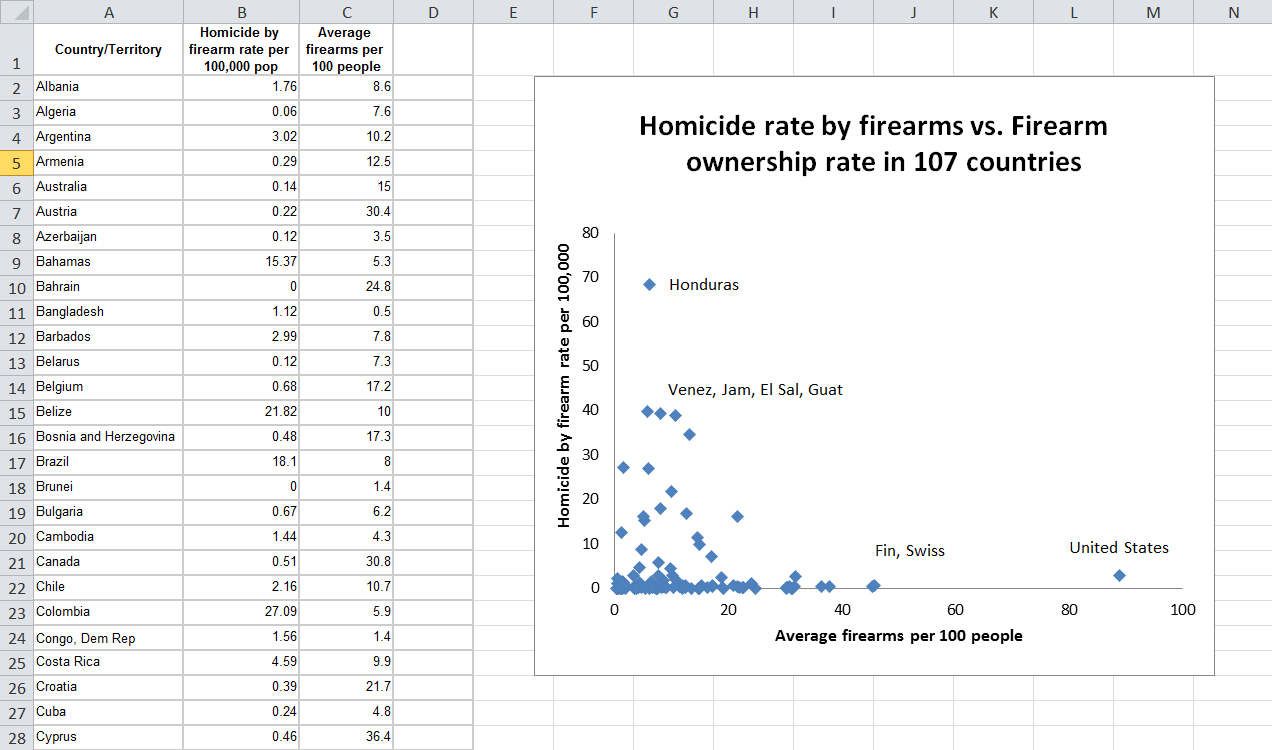1272x750 pixels.
Task: Click the Colombia homicide rate cell 27.09
Action: (x=241, y=612)
